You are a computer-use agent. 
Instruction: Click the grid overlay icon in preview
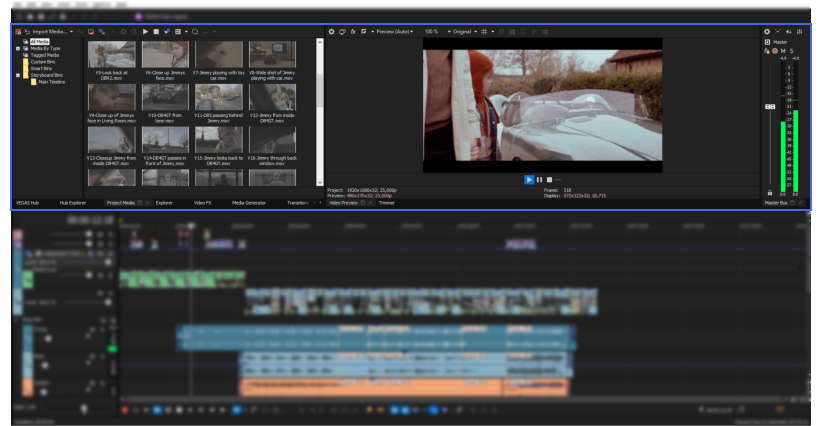[x=484, y=32]
